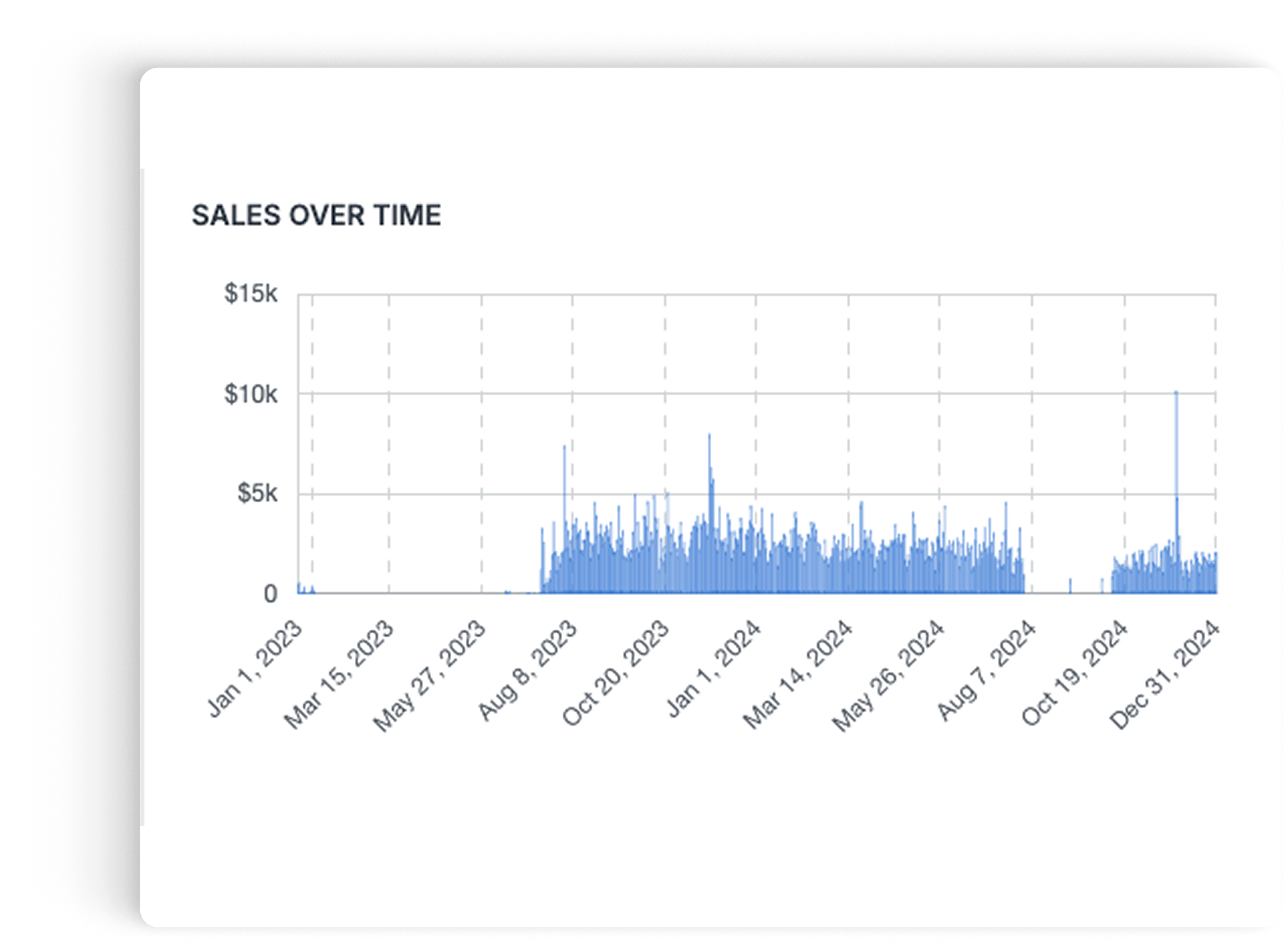
Task: Click the sales spike near Aug 8, 2023
Action: 565,519
